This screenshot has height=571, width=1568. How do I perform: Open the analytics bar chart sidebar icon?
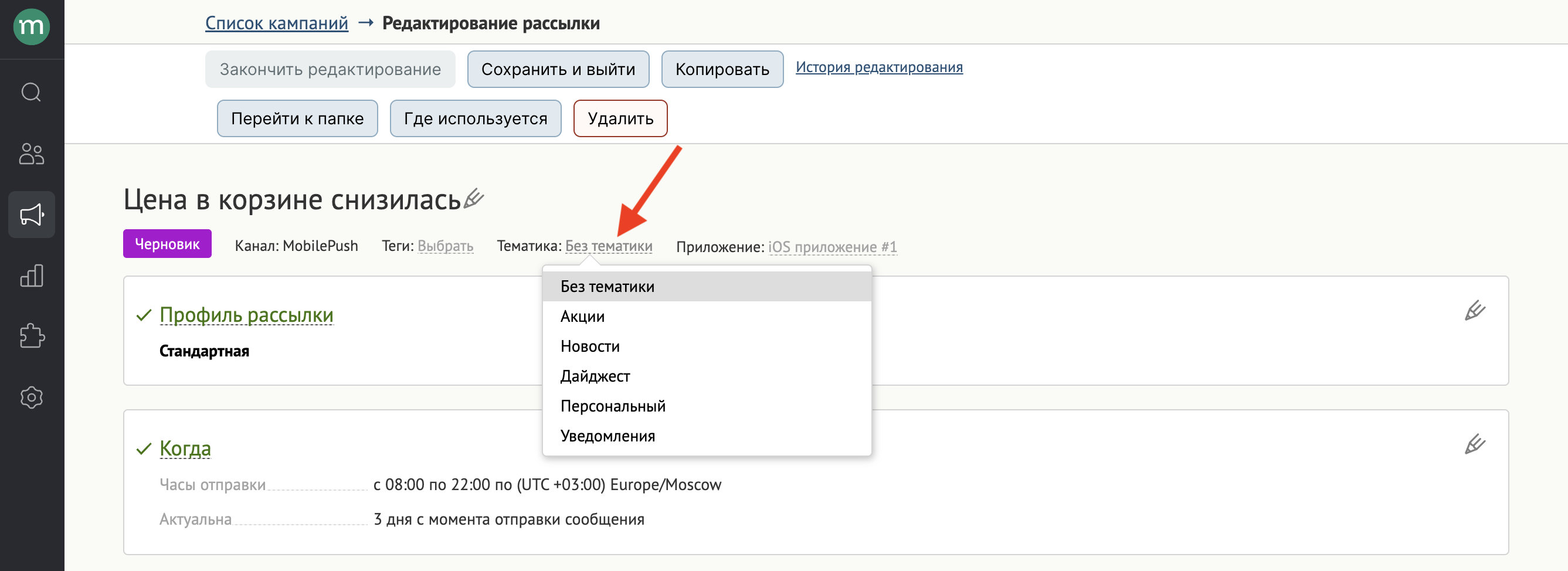32,275
